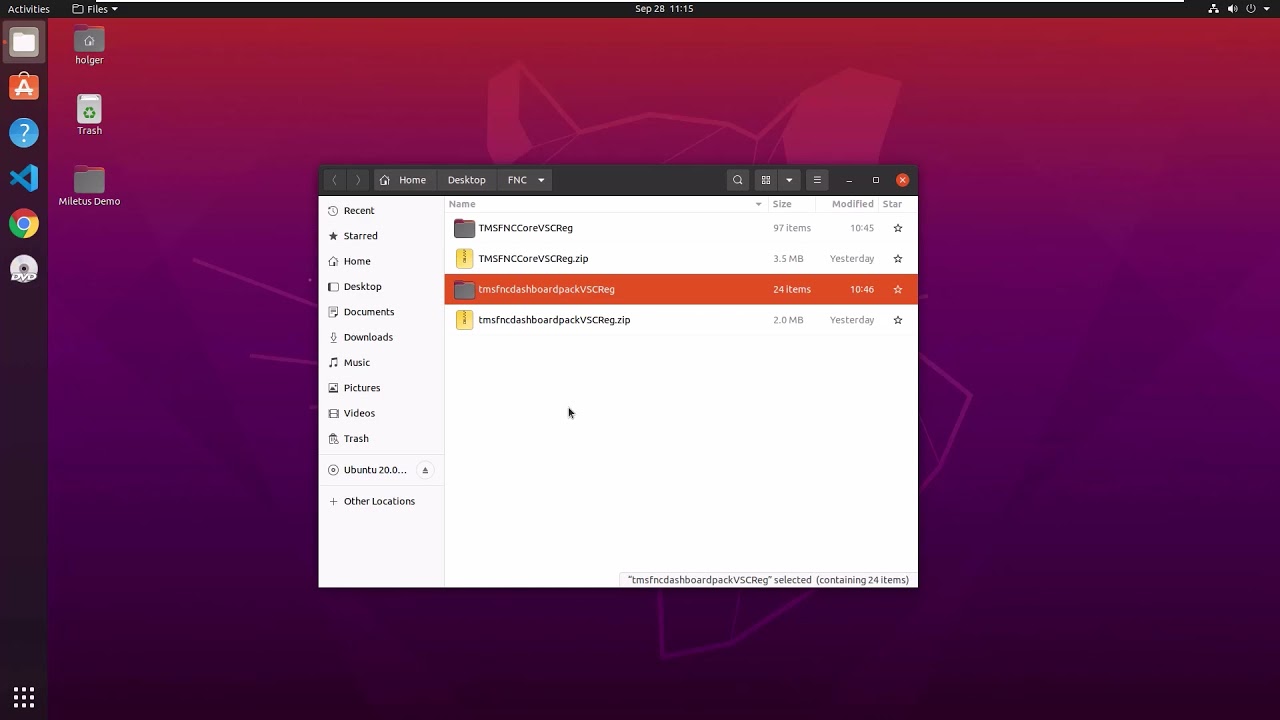Click the 3.5 MB size cell
Image resolution: width=1280 pixels, height=720 pixels.
(788, 258)
